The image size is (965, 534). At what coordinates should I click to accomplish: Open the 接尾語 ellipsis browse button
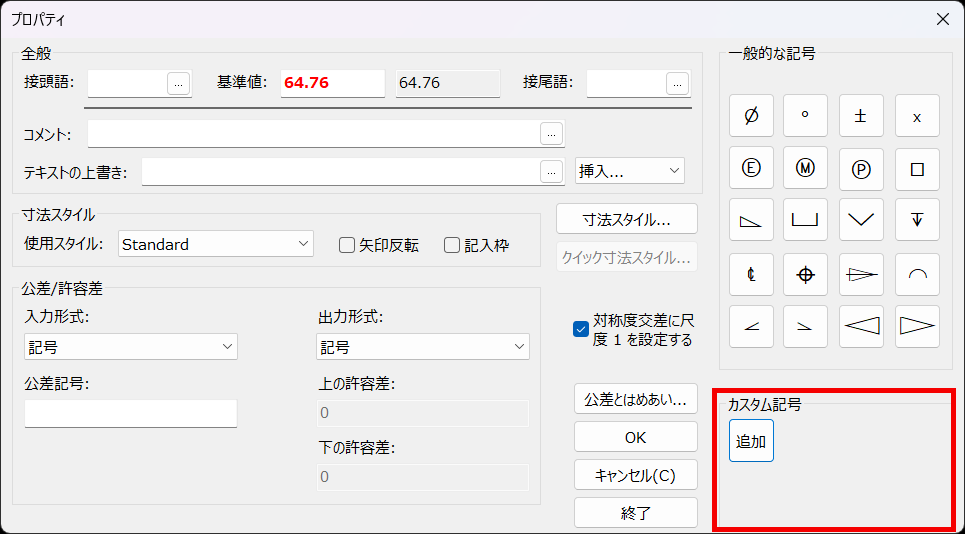[x=677, y=83]
